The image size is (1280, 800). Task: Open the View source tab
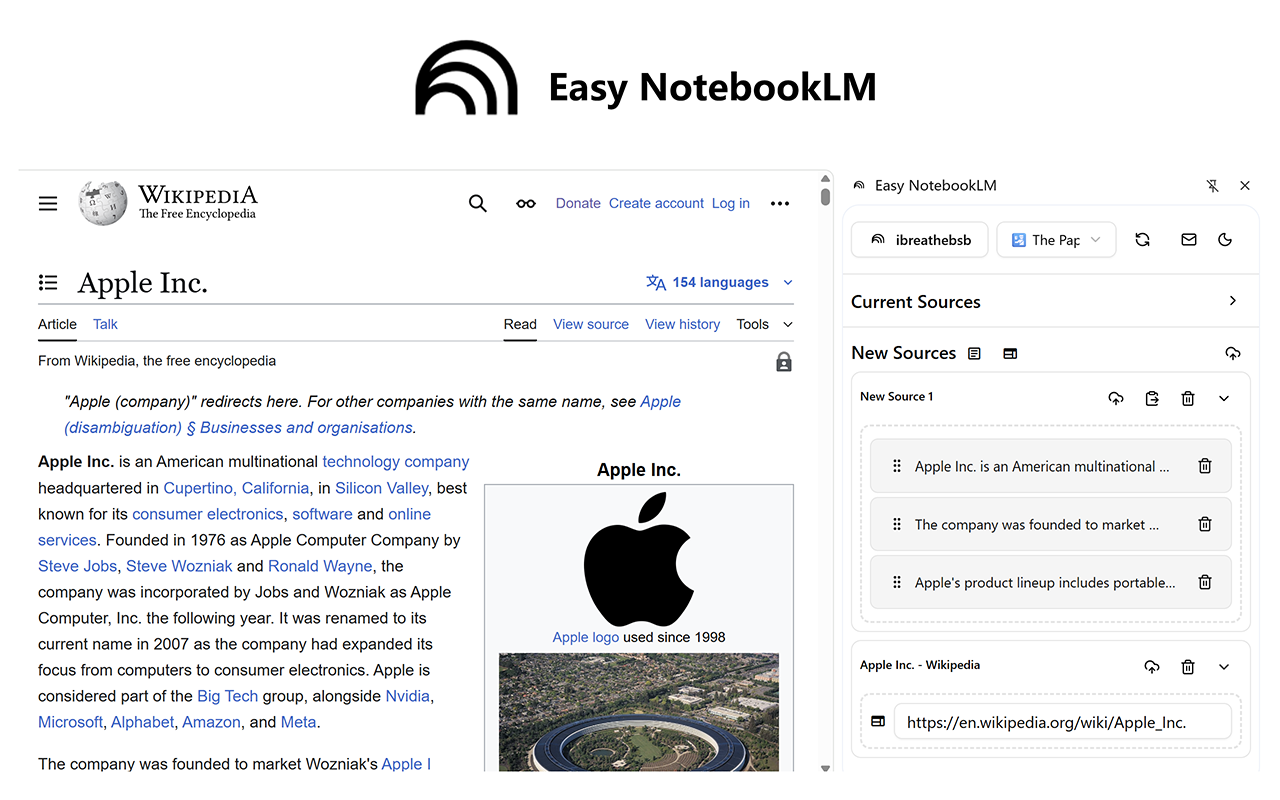coord(591,324)
